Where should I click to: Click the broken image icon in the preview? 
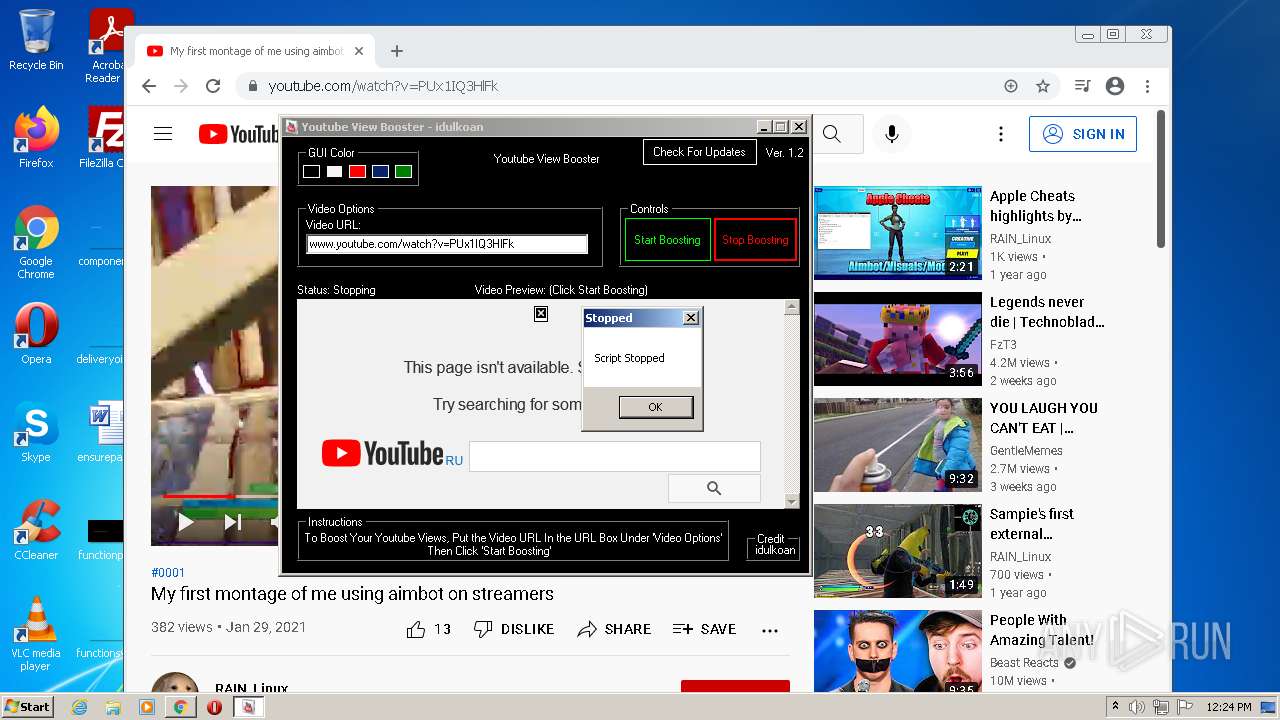(541, 314)
